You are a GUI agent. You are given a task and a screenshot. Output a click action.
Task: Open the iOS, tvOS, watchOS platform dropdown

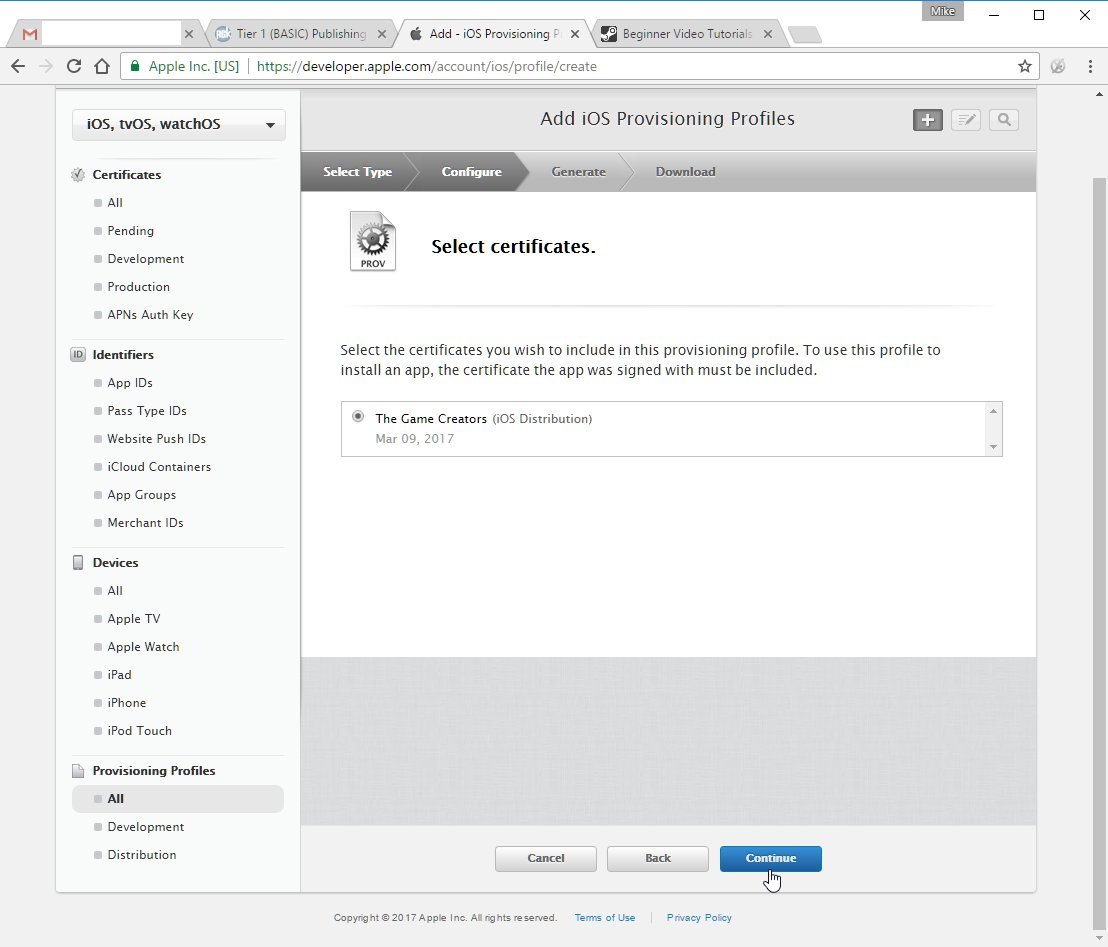click(179, 124)
